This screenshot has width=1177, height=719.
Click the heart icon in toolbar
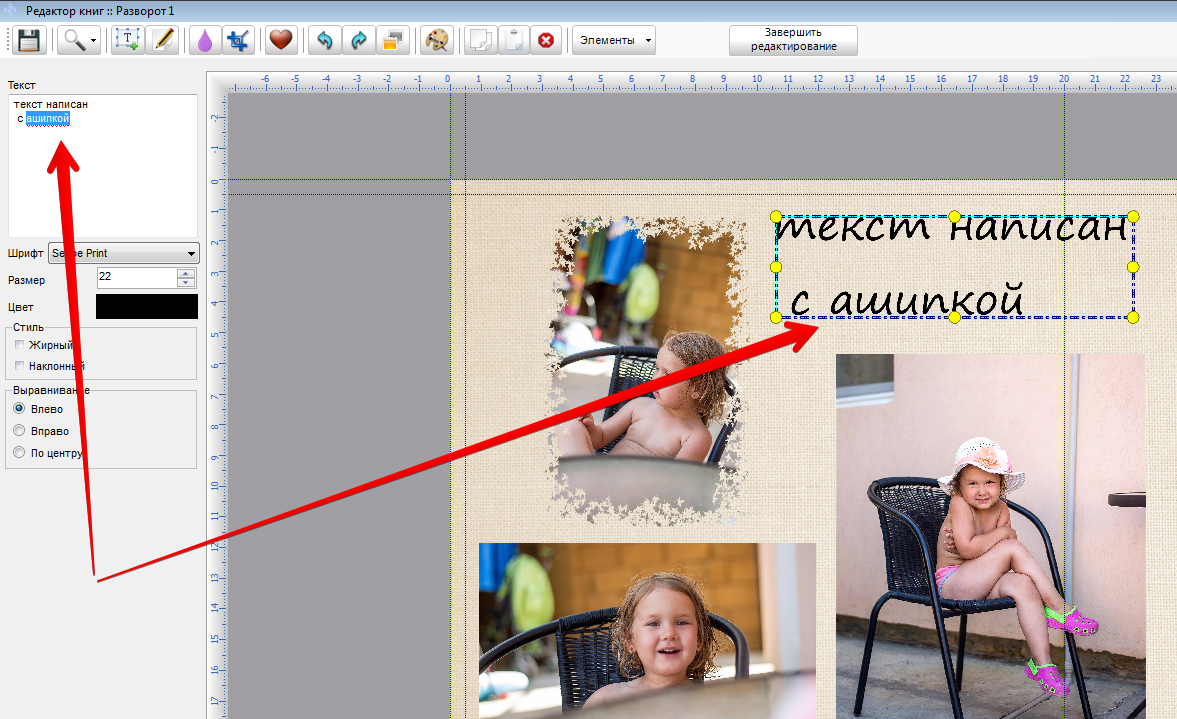pyautogui.click(x=281, y=40)
